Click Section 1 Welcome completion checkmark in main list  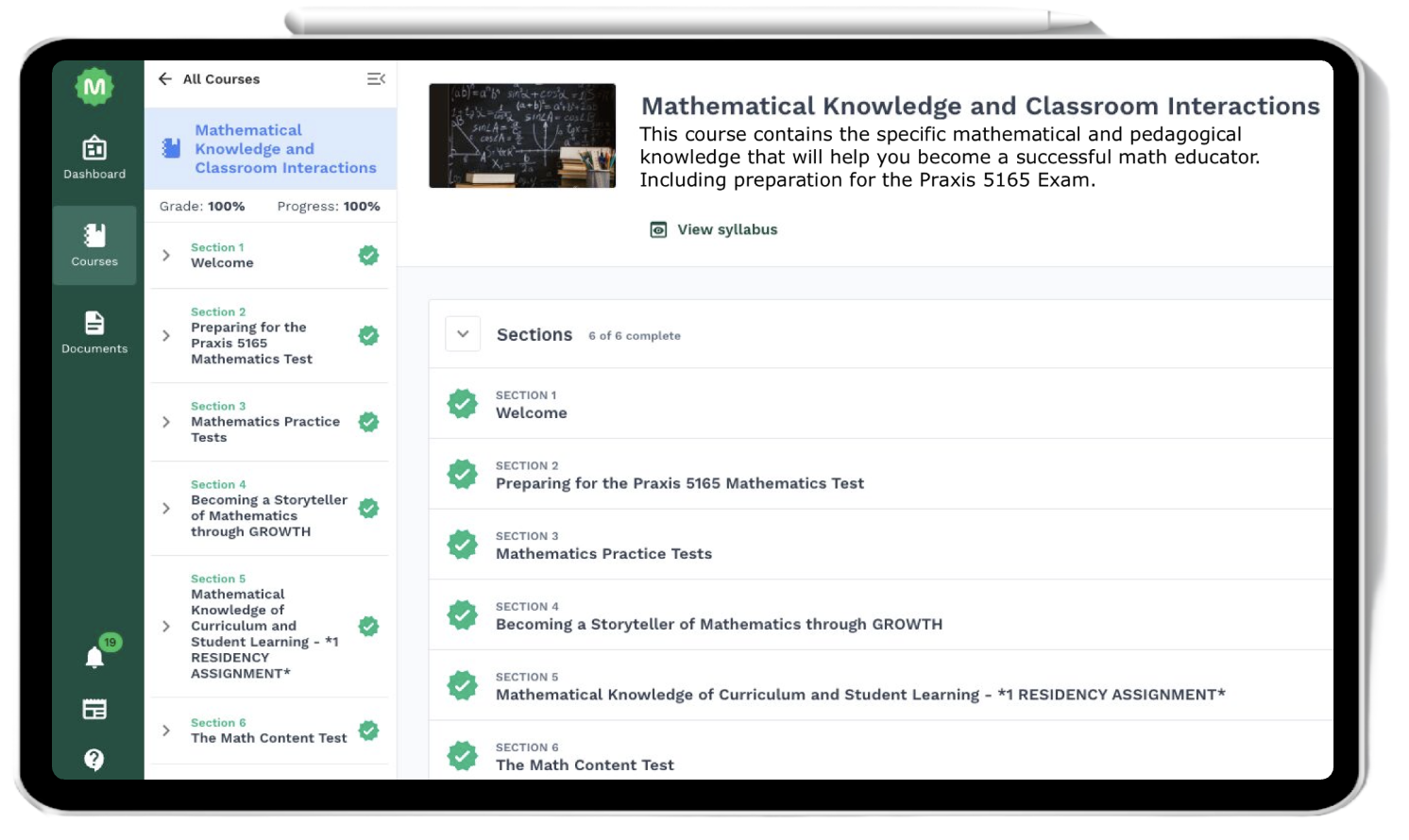[462, 404]
